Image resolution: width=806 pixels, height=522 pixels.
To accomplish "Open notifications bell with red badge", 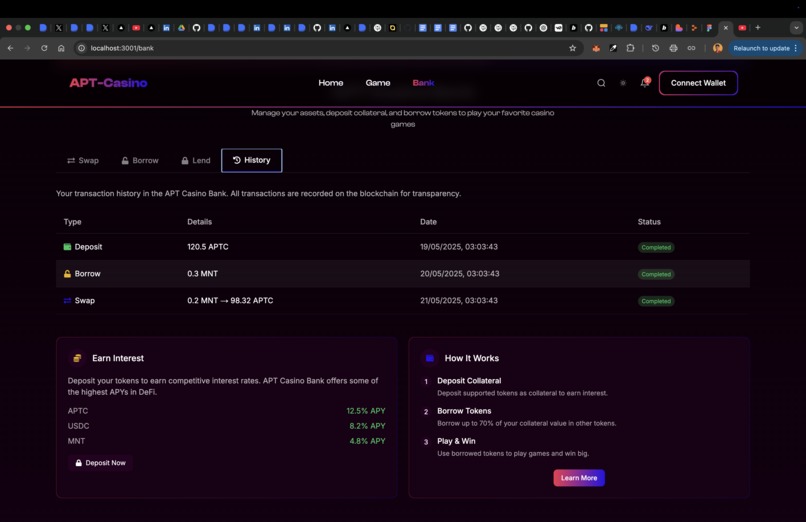I will coord(645,83).
